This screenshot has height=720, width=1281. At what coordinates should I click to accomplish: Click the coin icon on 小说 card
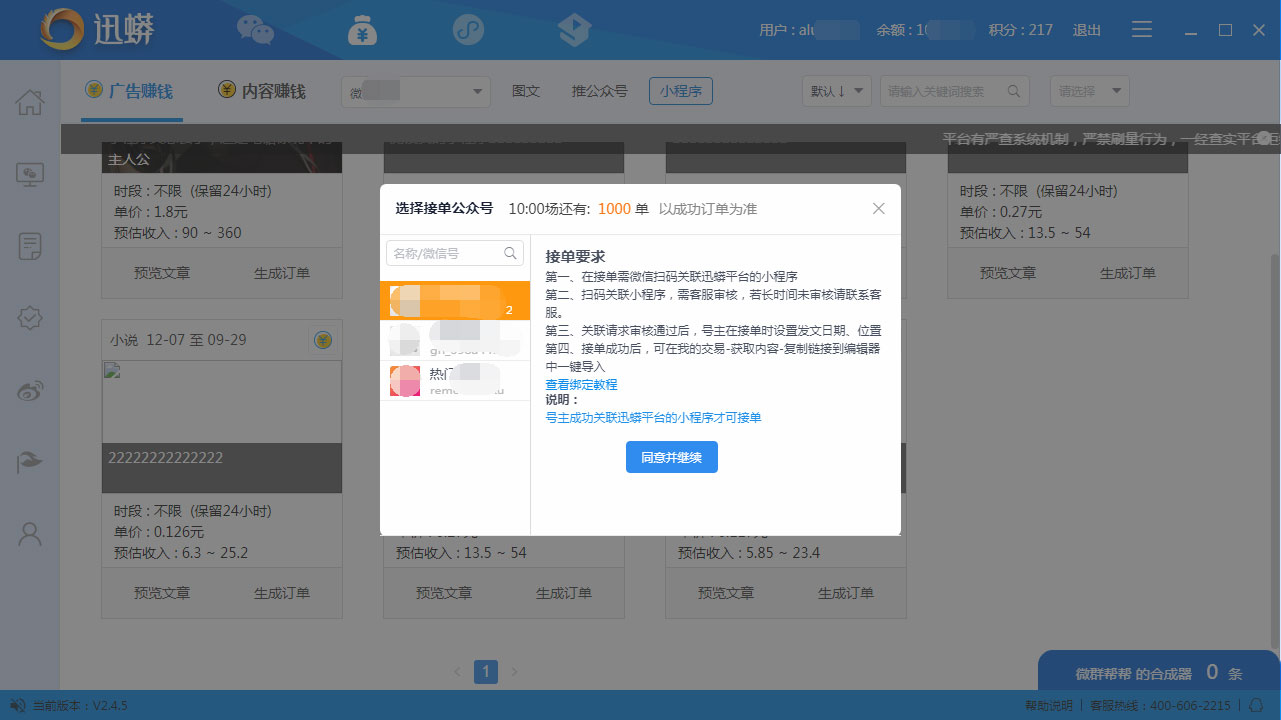click(x=323, y=340)
